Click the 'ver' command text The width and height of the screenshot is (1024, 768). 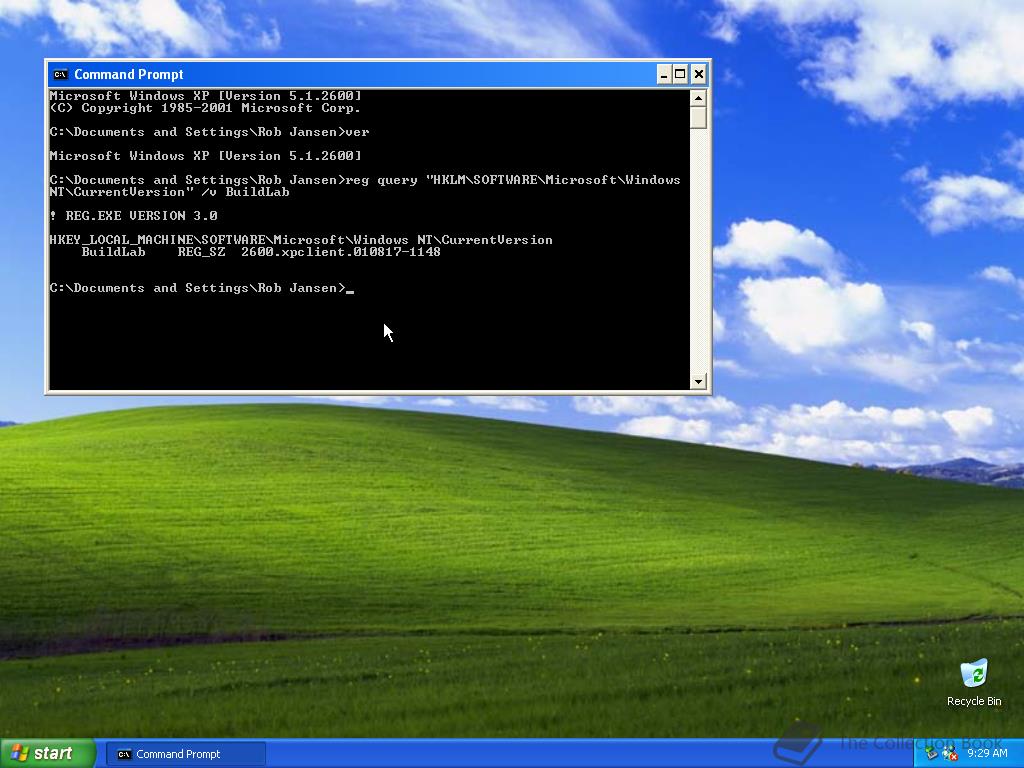357,132
